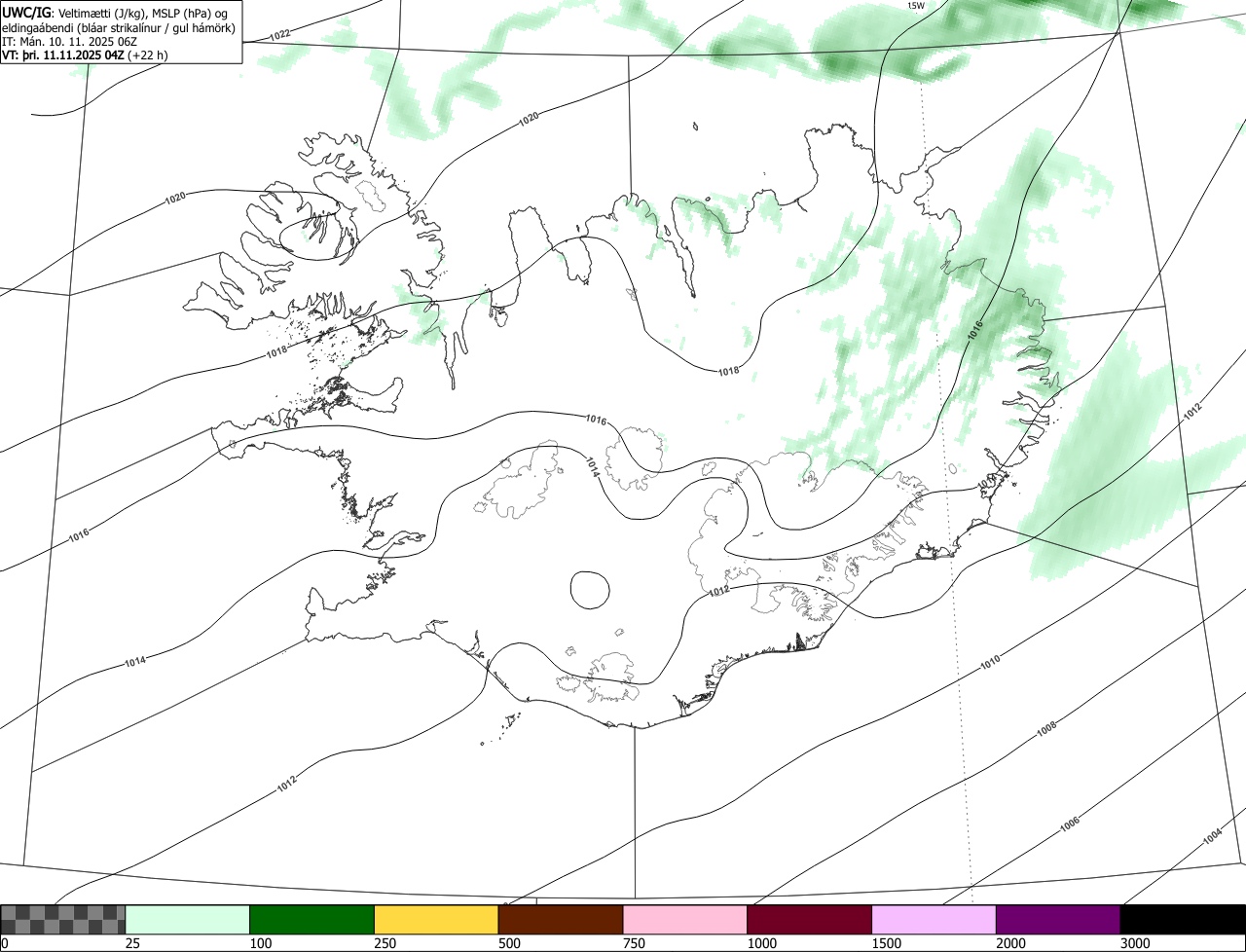Click the valid time 'VT: þri. 11.11.2025 04Z (+22 h)'
This screenshot has height=952, width=1246.
tap(85, 55)
